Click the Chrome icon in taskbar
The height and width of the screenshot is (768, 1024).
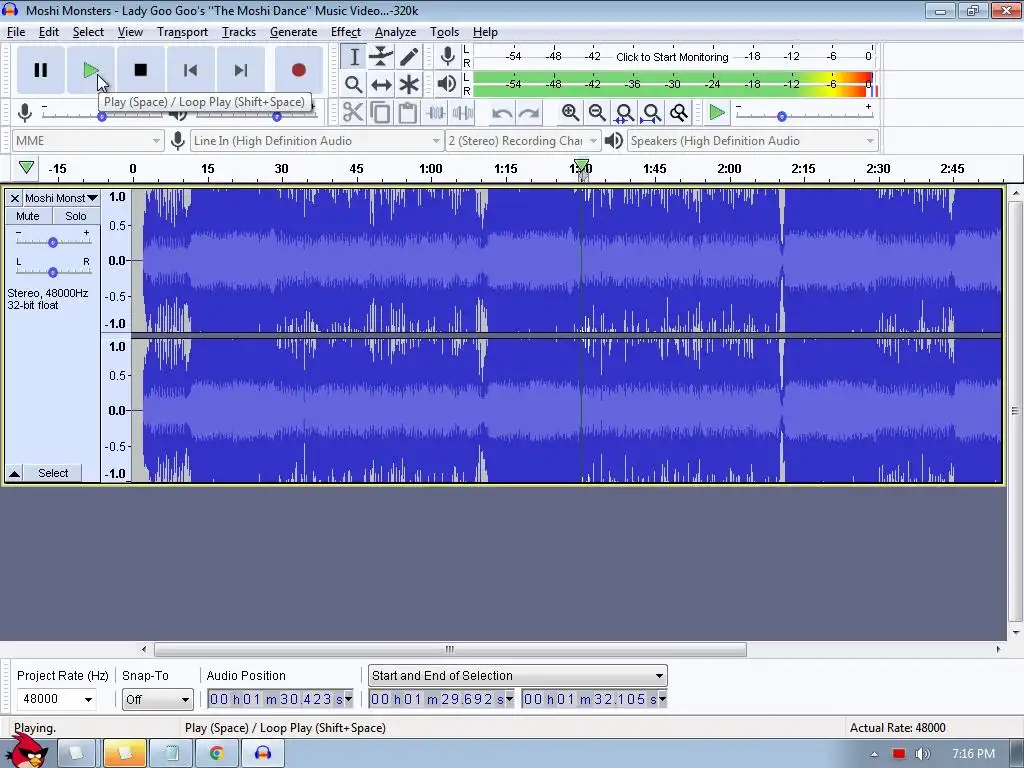click(217, 753)
